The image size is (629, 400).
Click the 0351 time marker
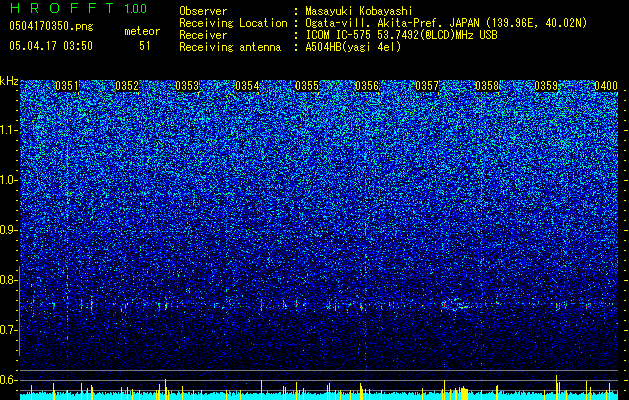pos(67,86)
